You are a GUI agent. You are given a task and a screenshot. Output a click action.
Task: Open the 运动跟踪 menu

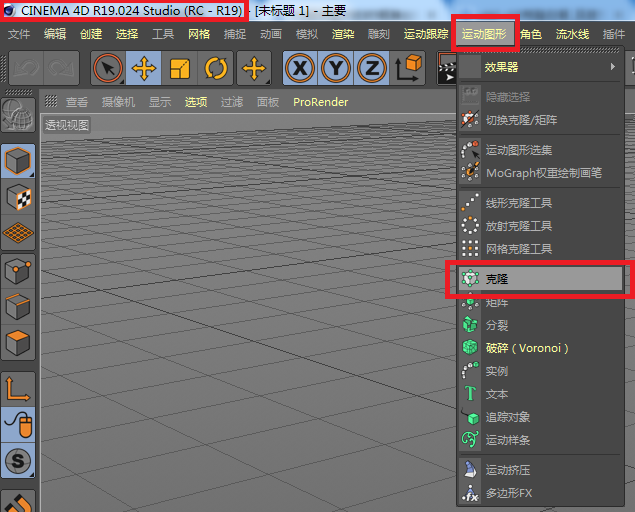click(x=426, y=34)
